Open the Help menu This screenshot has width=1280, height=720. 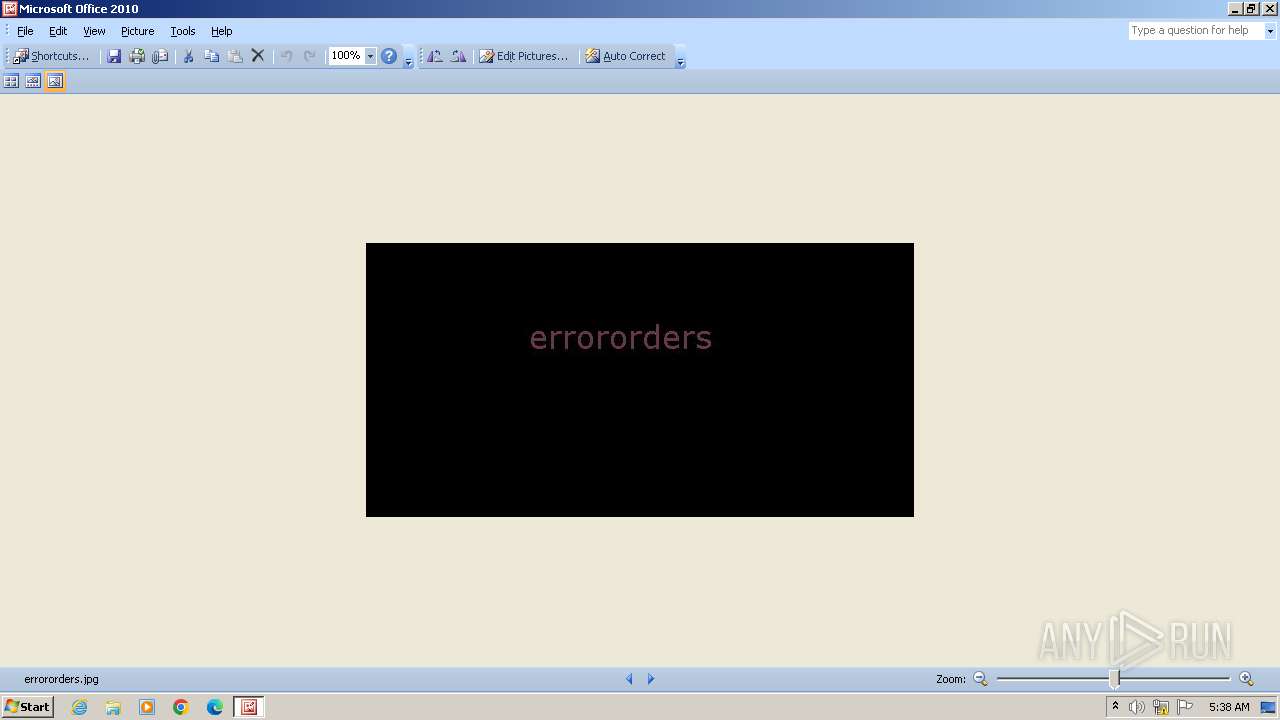point(222,31)
